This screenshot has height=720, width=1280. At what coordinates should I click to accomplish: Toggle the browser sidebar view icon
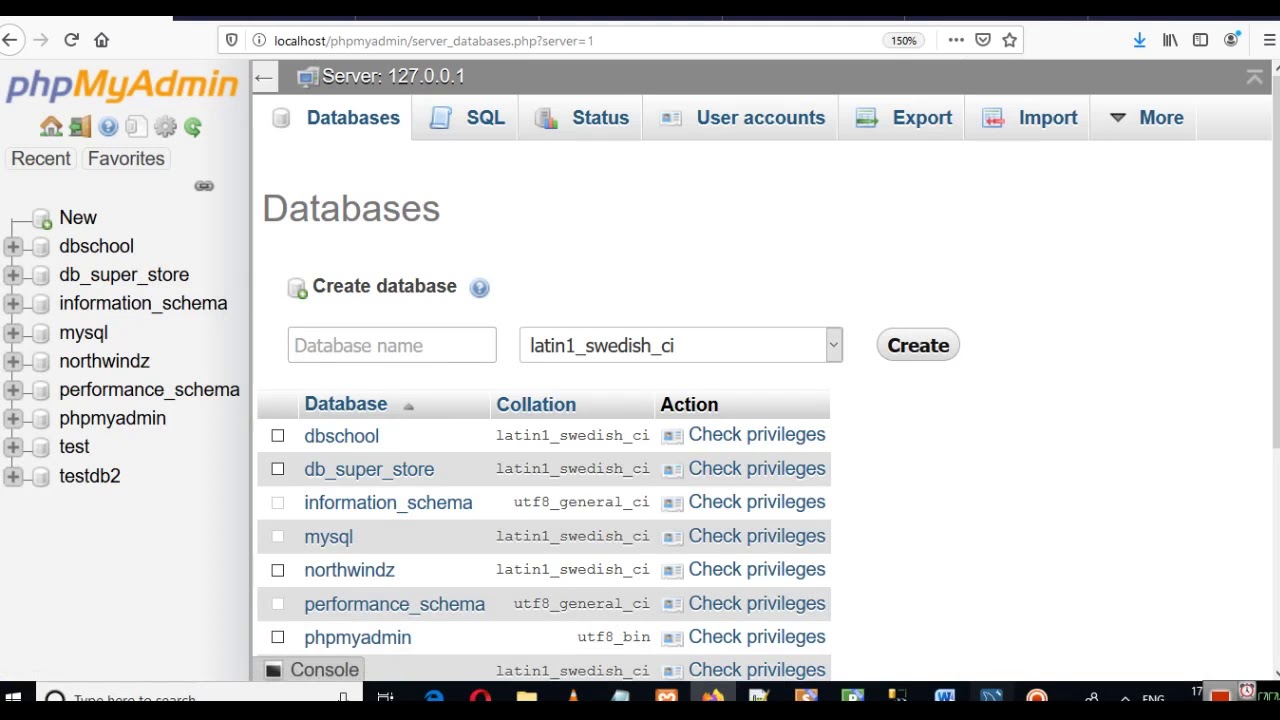[1201, 40]
